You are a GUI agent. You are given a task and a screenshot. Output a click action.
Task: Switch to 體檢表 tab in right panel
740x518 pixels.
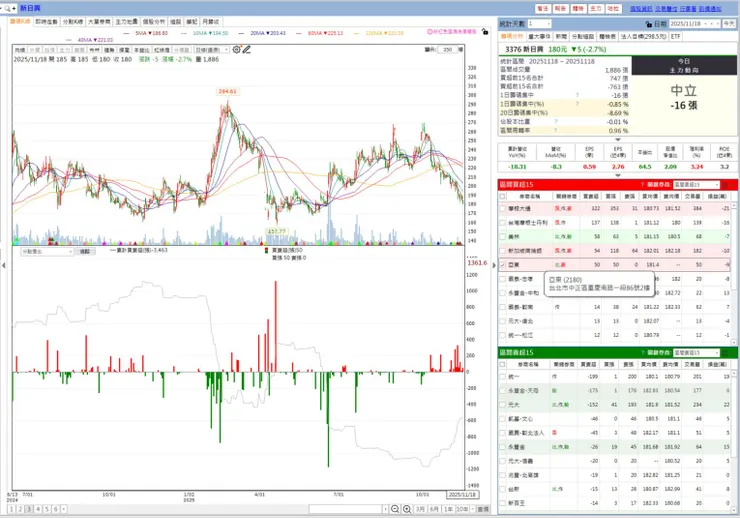click(x=607, y=36)
